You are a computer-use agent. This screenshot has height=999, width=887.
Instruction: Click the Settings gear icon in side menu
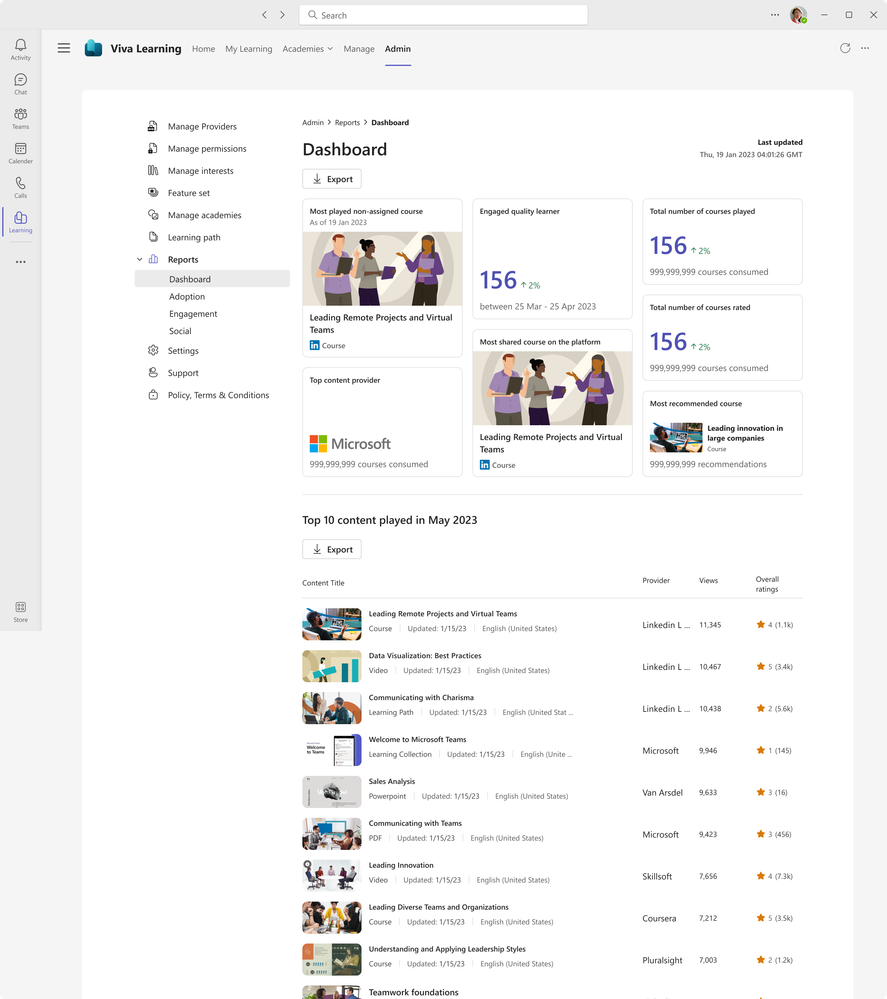tap(153, 350)
